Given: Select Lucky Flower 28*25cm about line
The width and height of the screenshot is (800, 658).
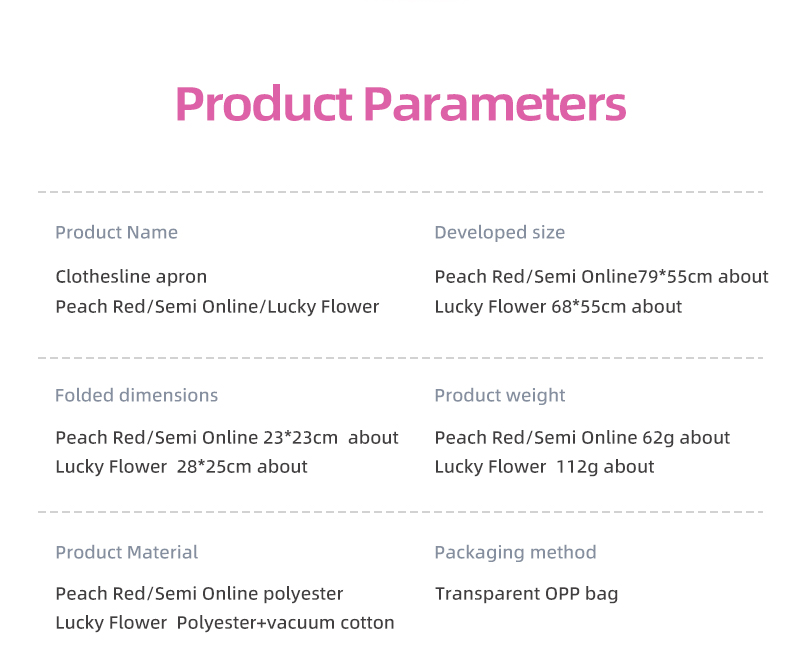Looking at the screenshot, I should point(181,467).
